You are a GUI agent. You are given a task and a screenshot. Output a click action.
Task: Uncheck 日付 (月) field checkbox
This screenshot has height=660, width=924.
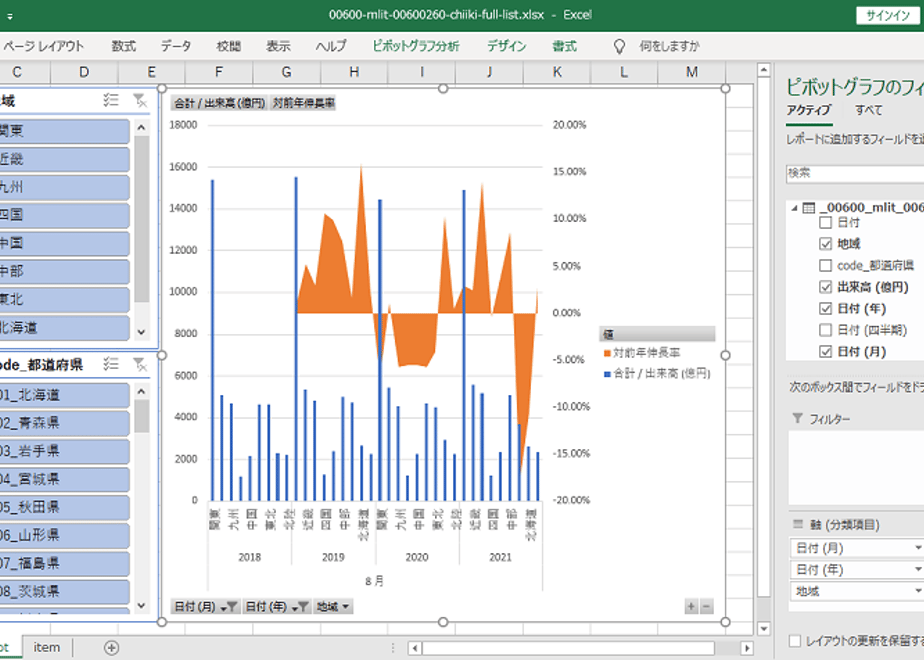(826, 352)
